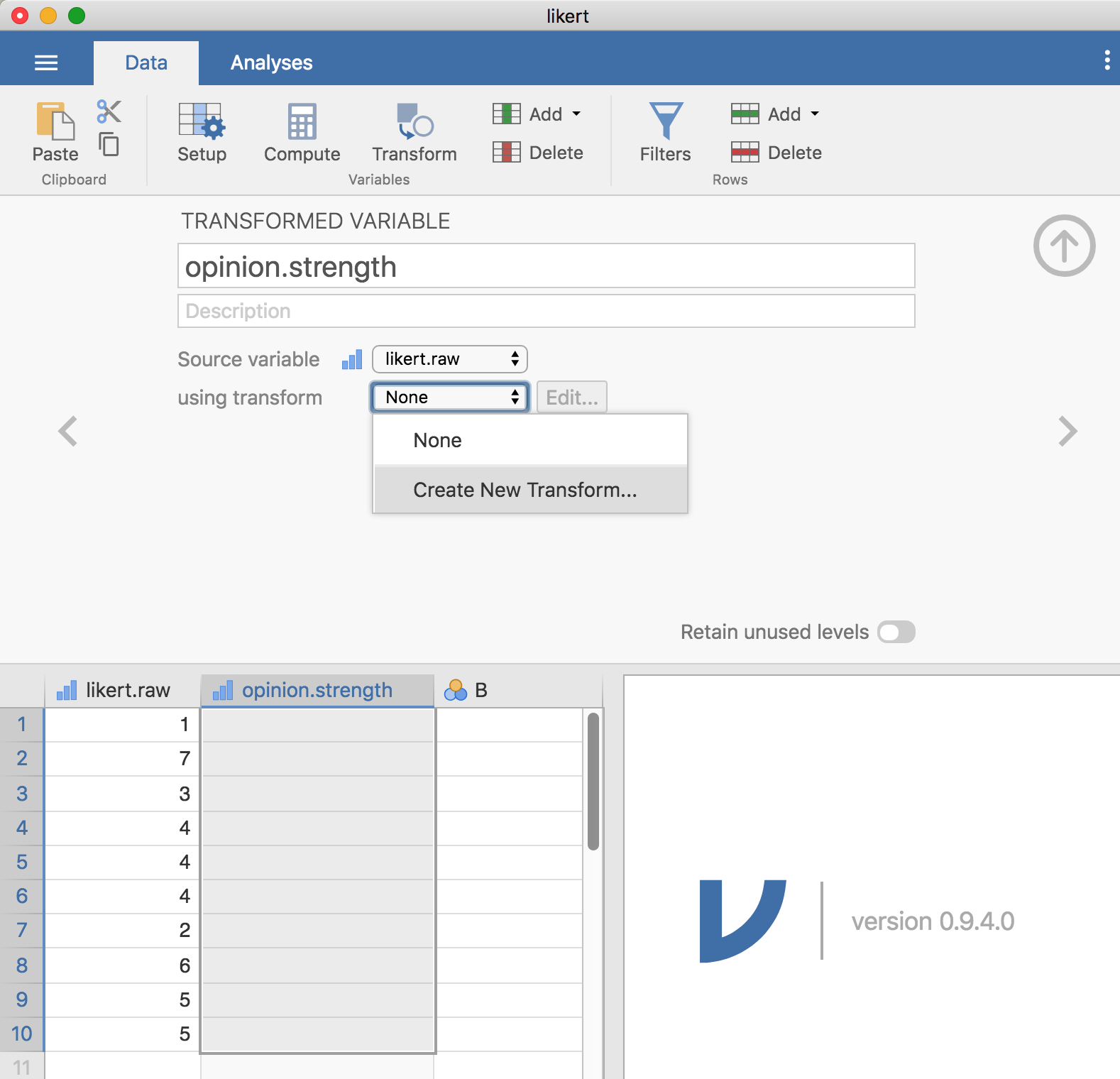
Task: Choose Create New Transform...
Action: click(x=530, y=490)
